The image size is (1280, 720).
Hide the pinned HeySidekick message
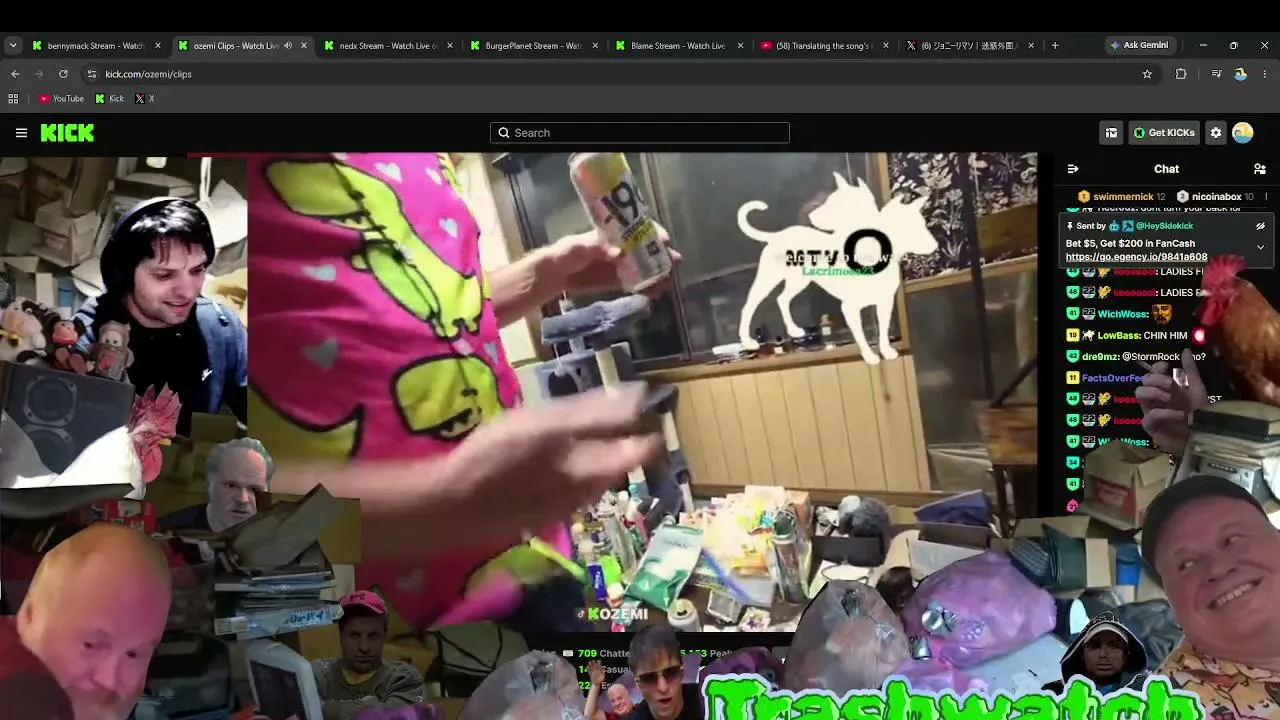point(1260,226)
